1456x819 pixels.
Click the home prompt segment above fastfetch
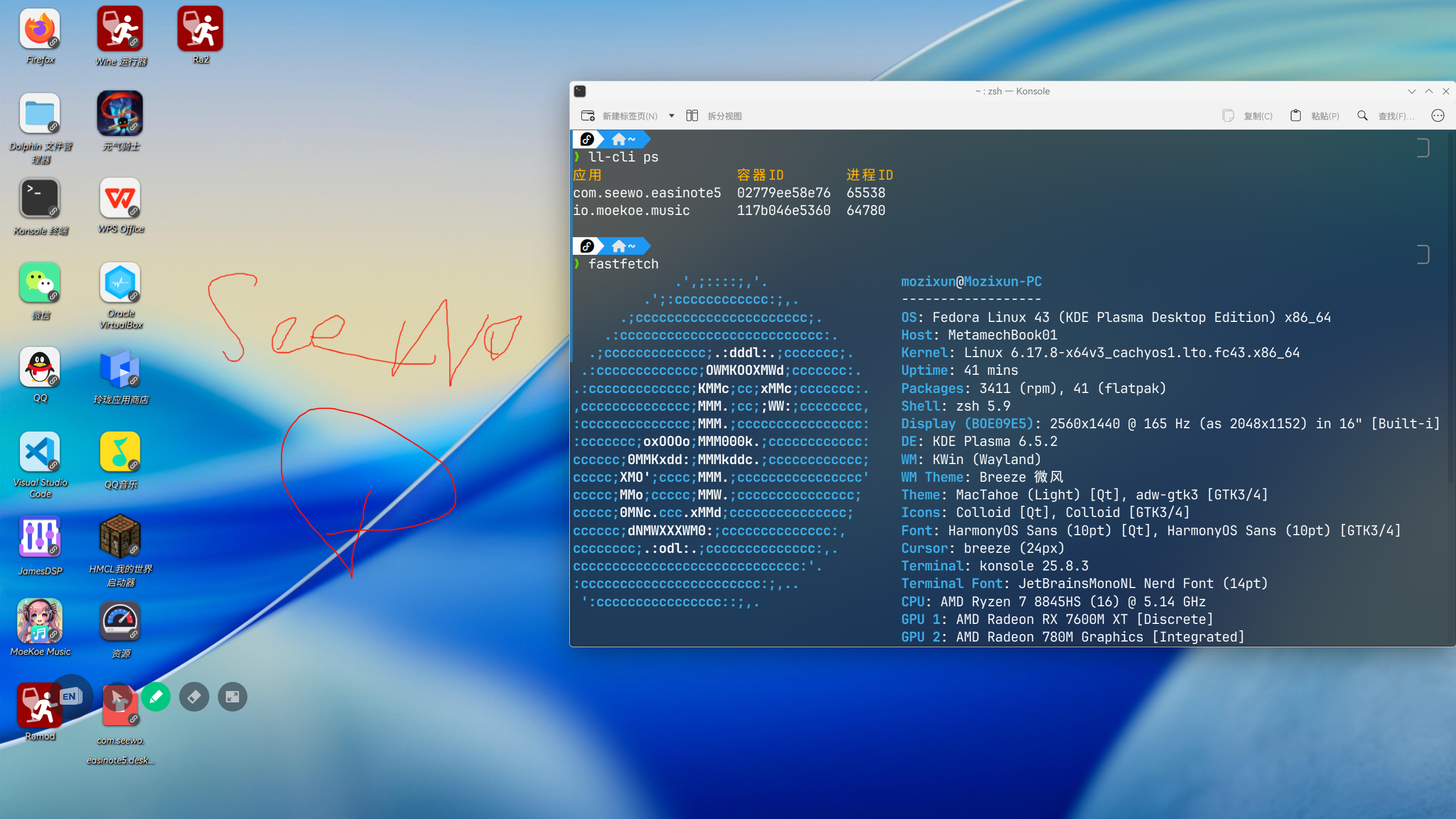pos(623,246)
